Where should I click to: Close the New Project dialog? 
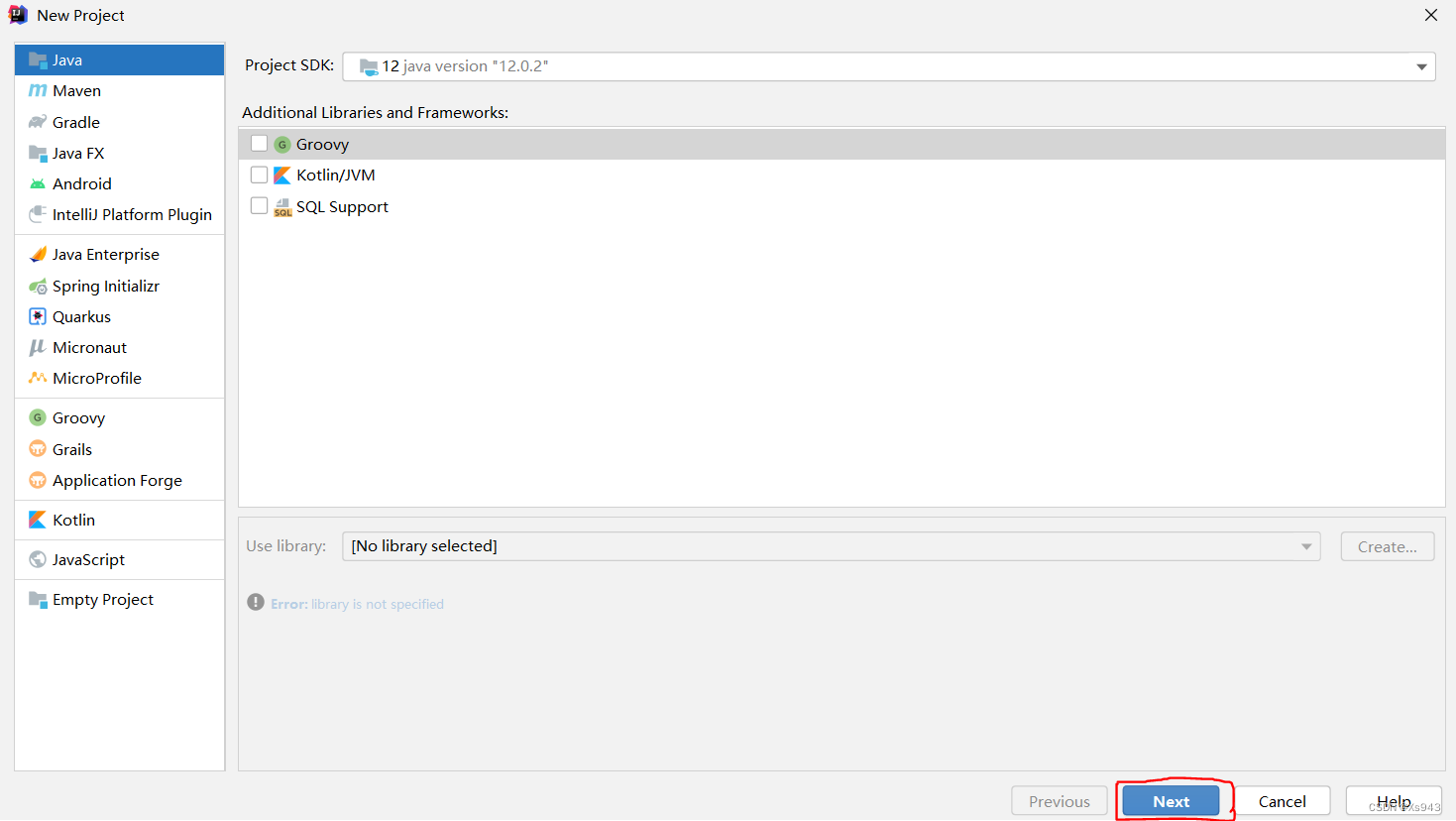pos(1431,15)
